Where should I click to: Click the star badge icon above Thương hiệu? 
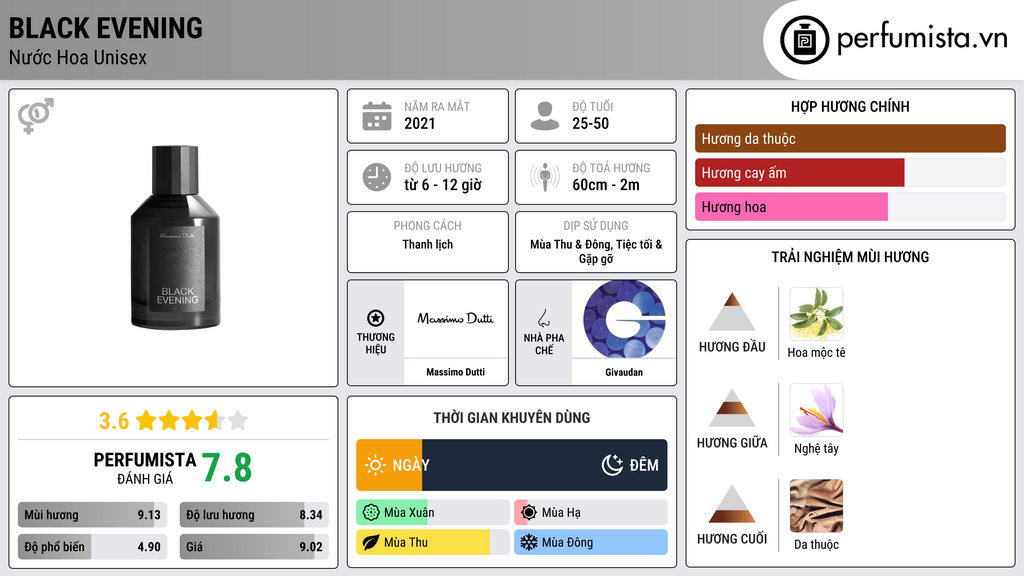click(x=376, y=318)
